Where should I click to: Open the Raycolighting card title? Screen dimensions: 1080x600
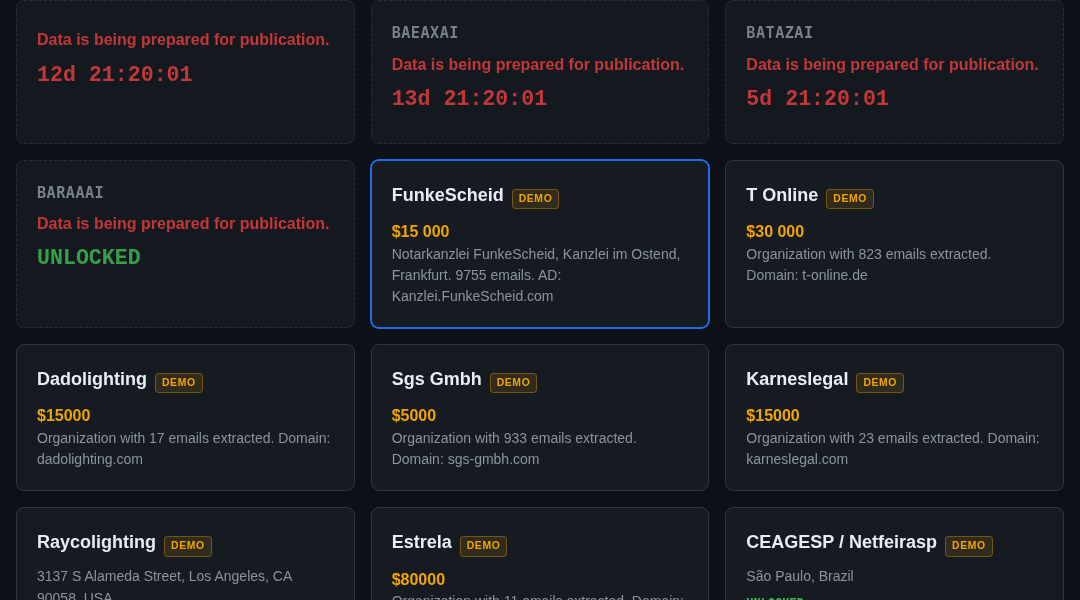point(96,543)
